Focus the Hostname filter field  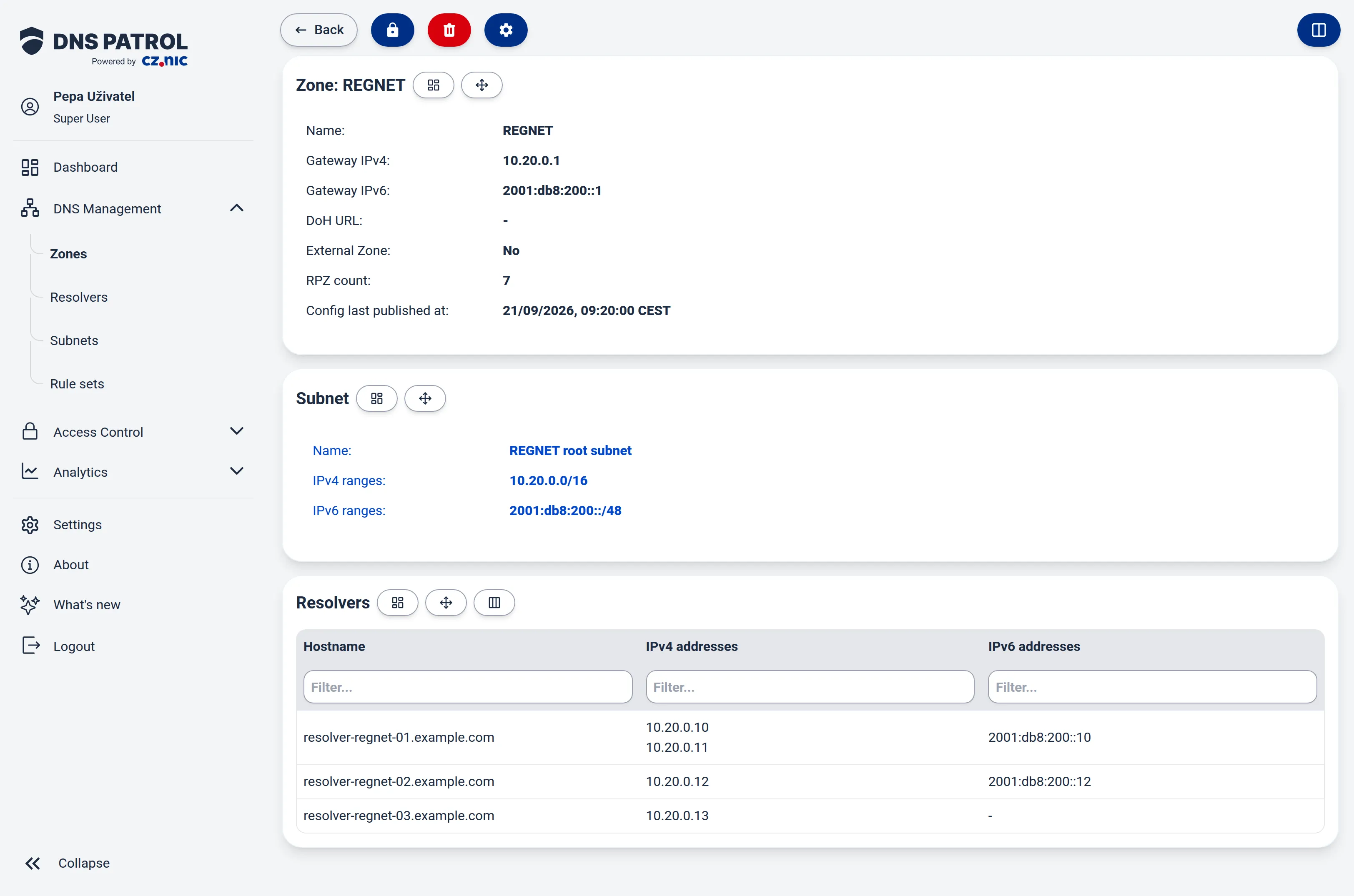pos(468,687)
